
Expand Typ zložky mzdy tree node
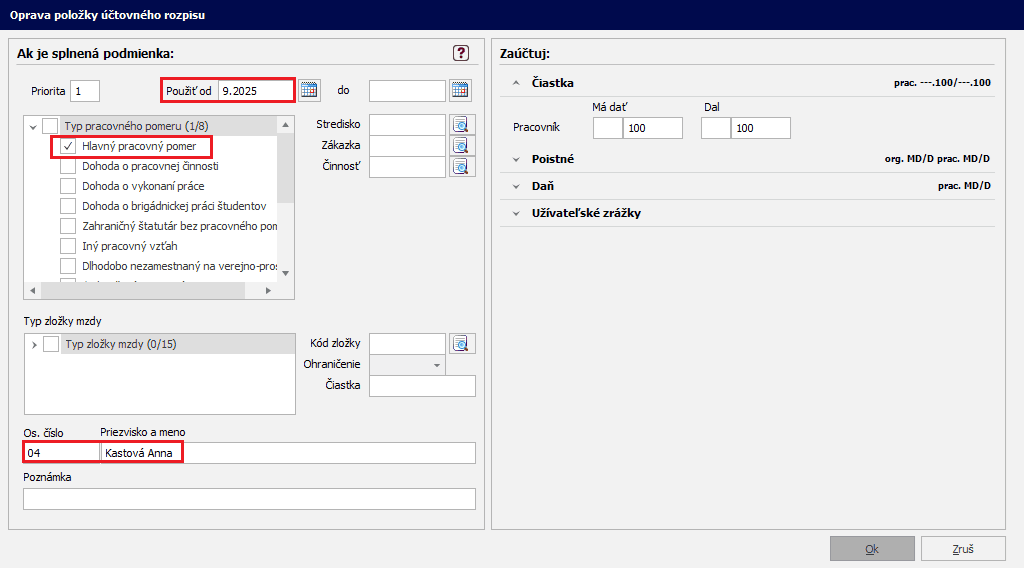point(34,345)
